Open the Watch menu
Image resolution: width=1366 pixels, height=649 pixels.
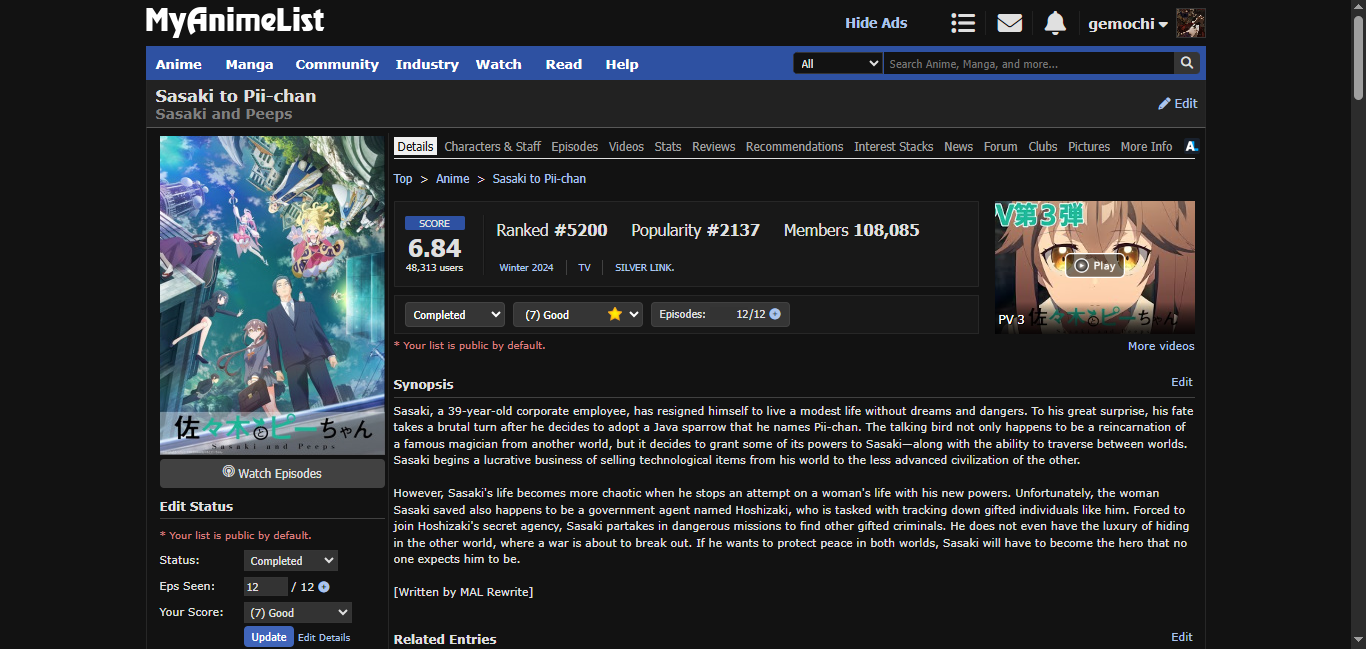(499, 64)
